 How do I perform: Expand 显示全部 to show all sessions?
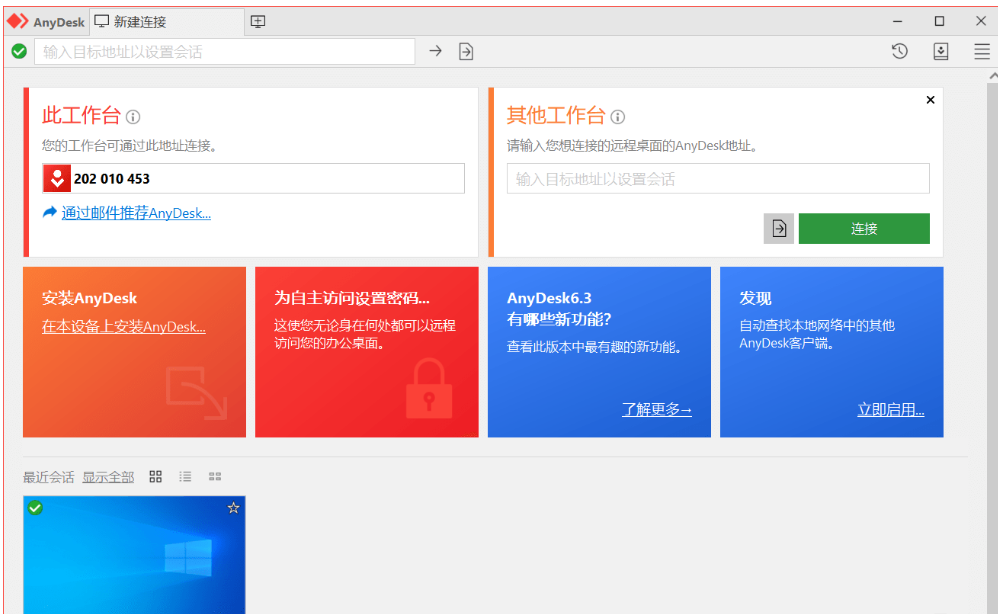[x=108, y=477]
